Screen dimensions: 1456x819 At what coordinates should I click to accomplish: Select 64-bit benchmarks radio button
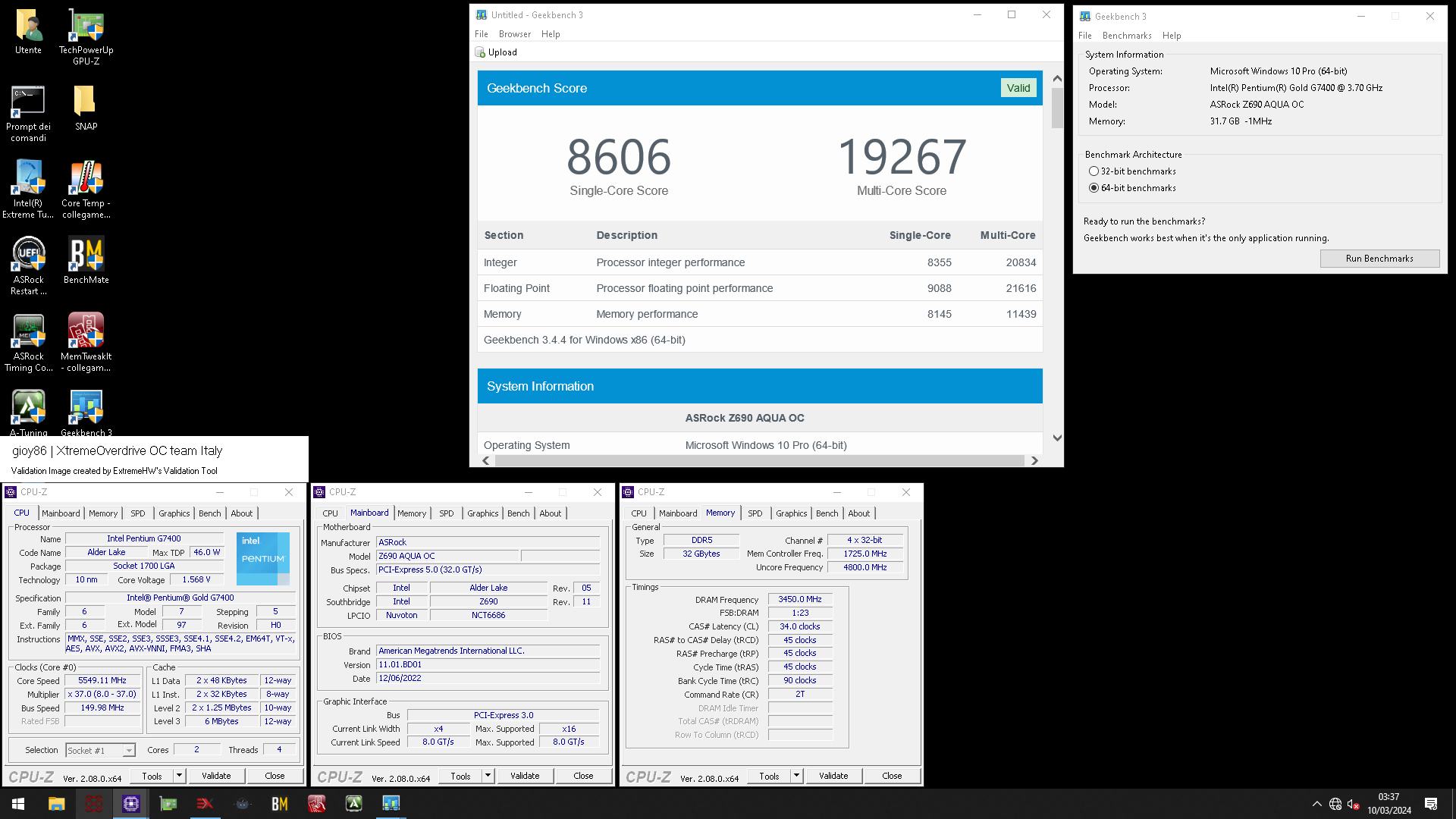pyautogui.click(x=1094, y=188)
